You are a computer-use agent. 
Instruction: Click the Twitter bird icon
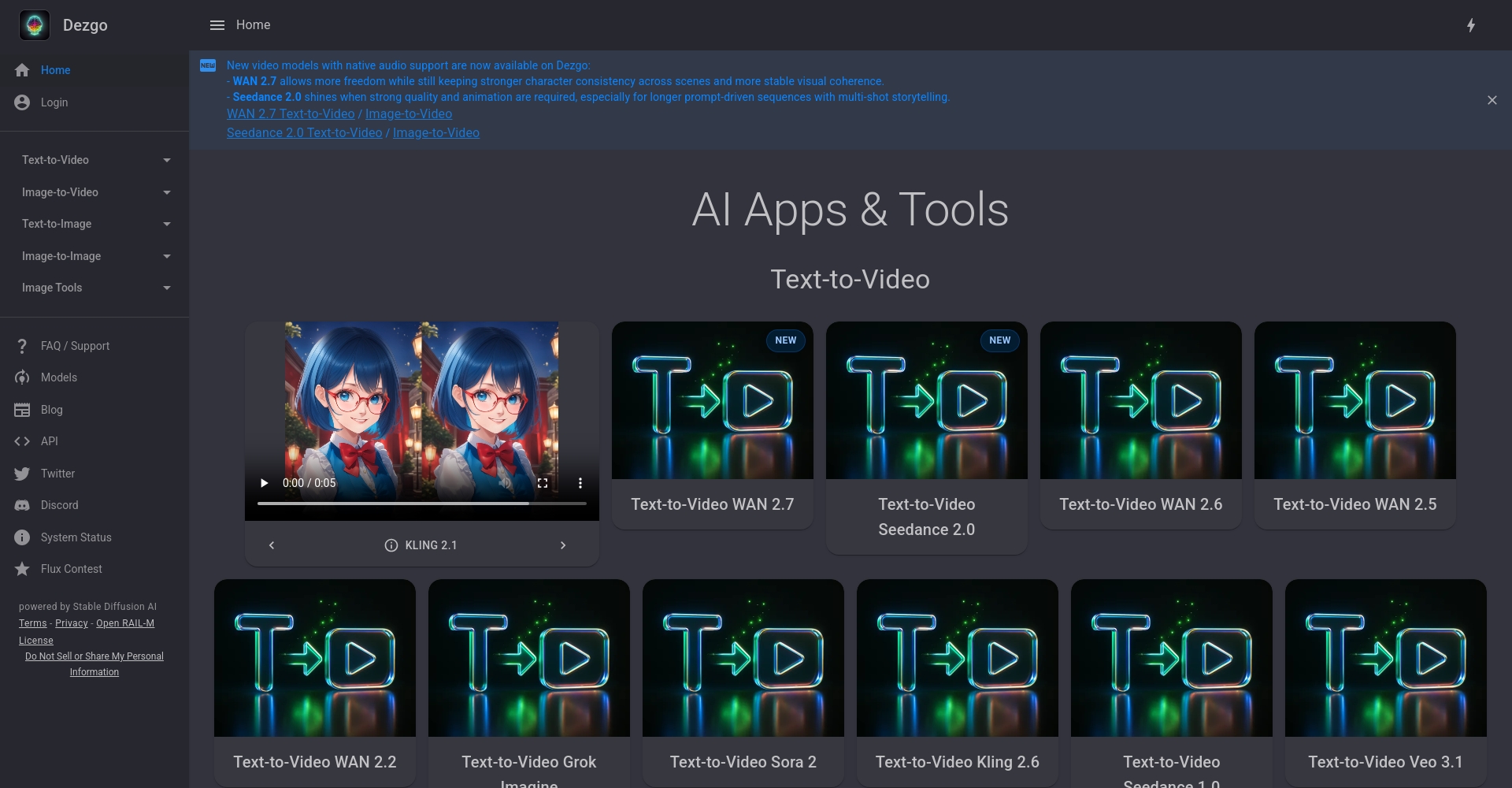pyautogui.click(x=22, y=474)
